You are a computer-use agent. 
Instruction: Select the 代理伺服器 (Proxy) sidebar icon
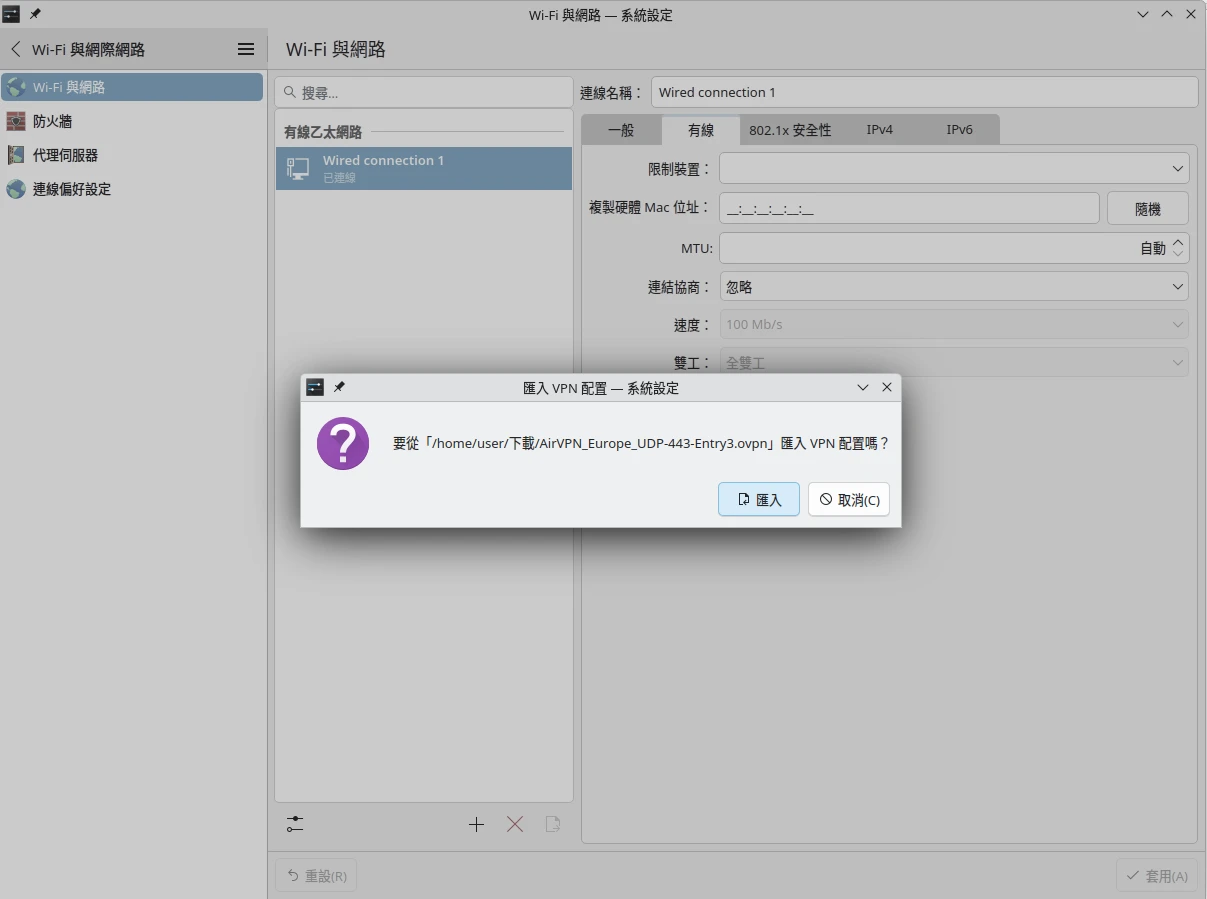[16, 155]
